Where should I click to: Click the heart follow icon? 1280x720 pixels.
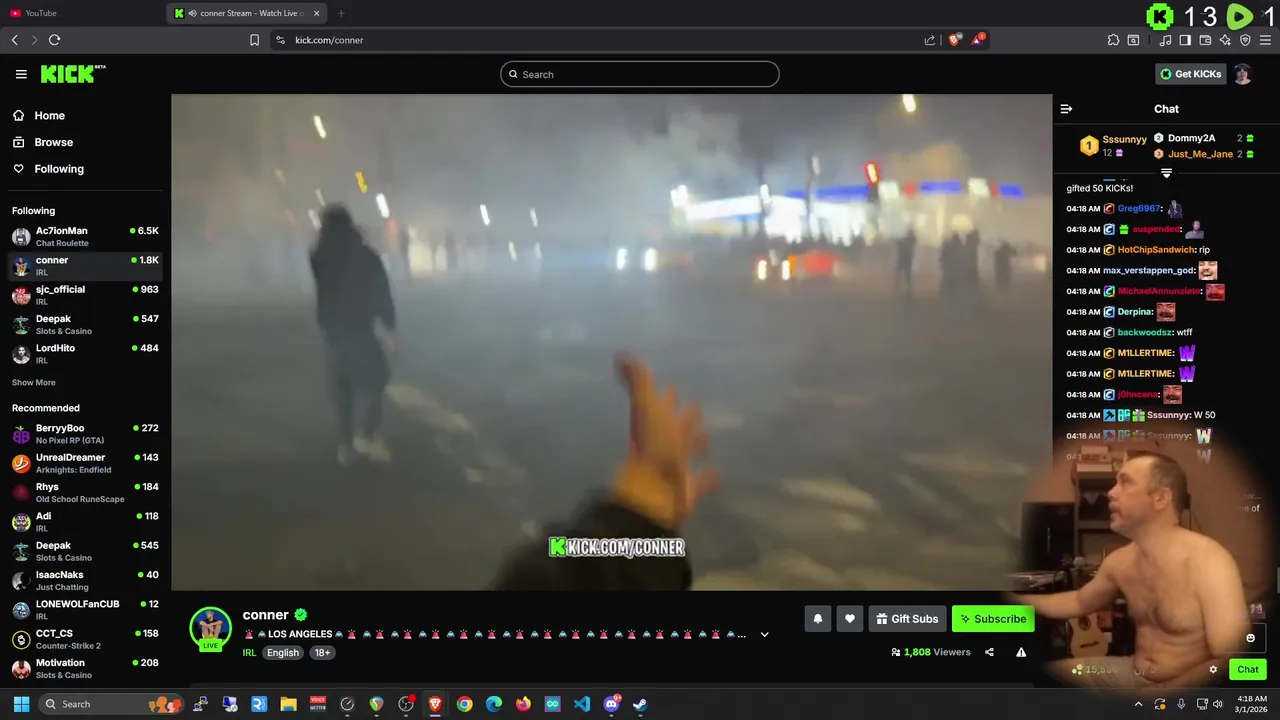tap(850, 619)
